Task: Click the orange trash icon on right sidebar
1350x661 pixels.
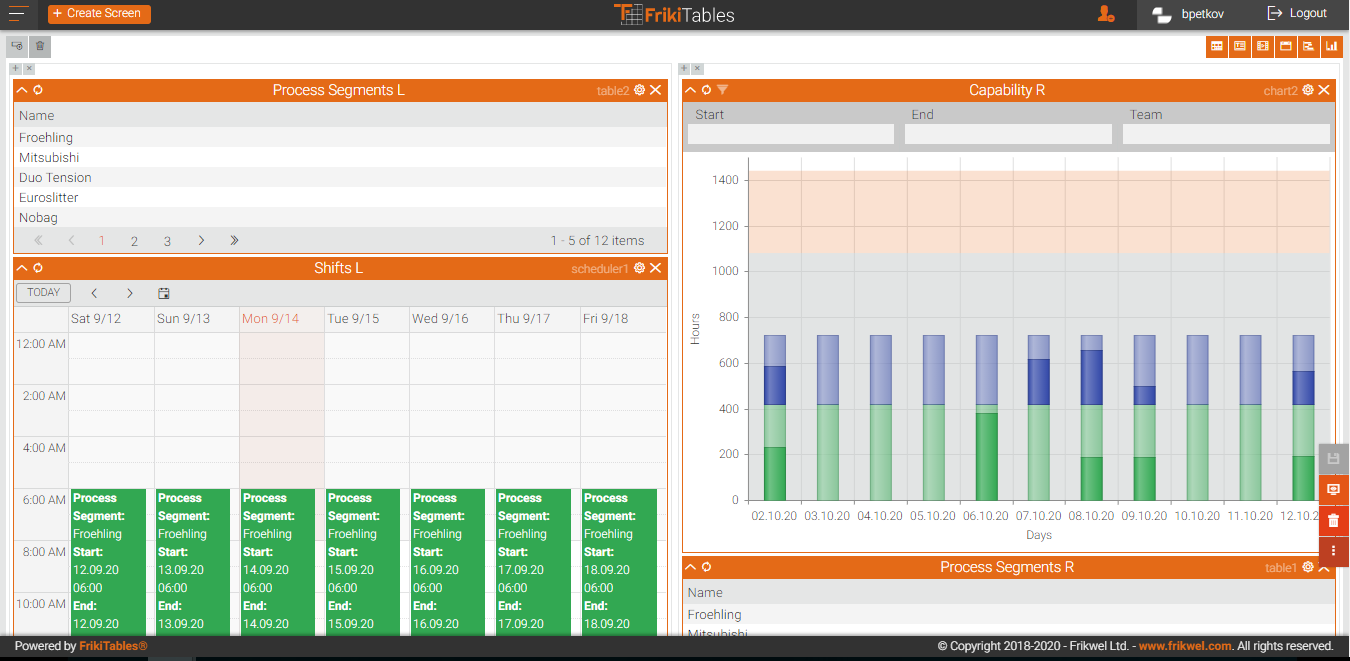Action: [x=1333, y=521]
